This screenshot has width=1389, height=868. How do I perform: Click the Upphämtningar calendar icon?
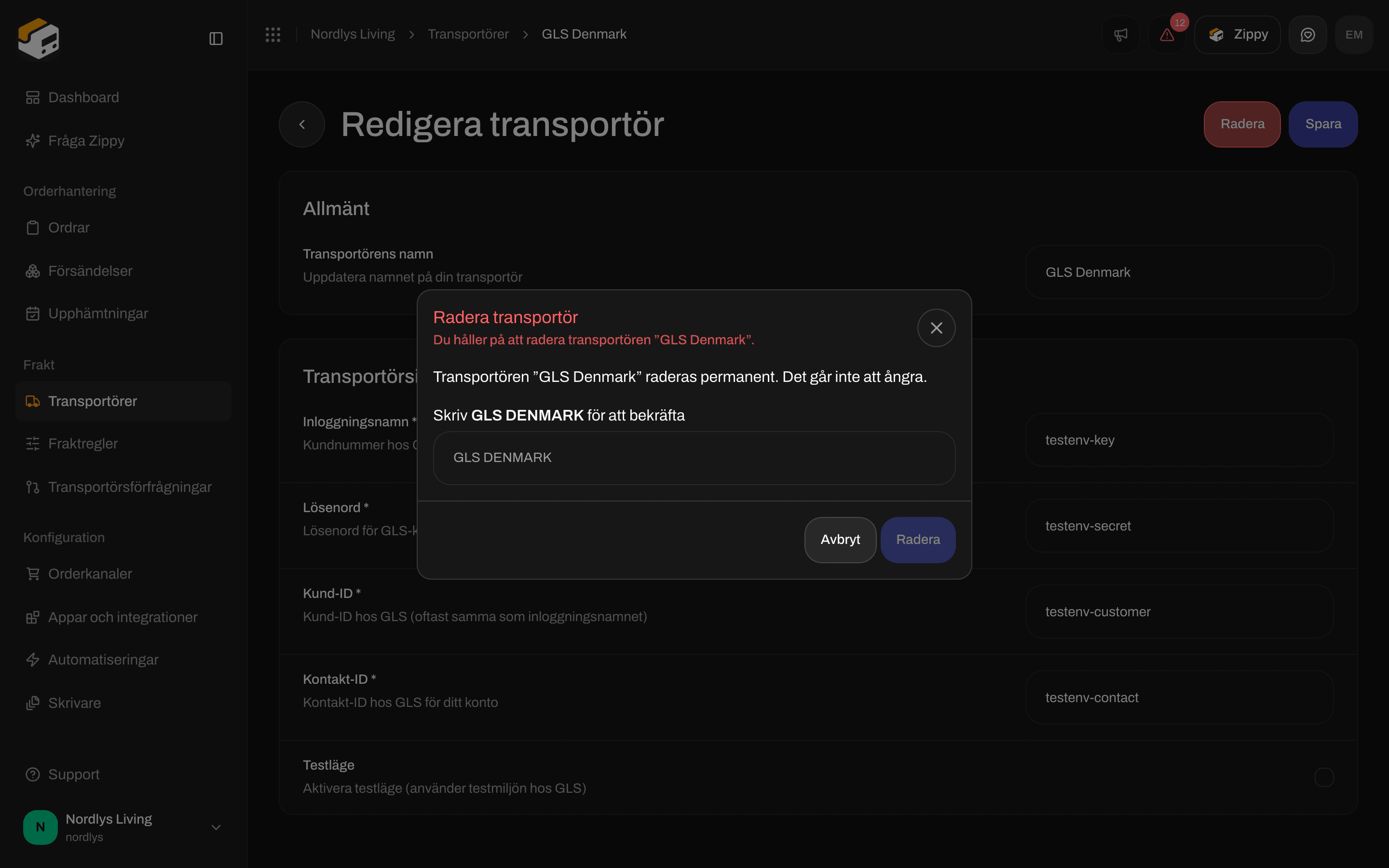33,313
